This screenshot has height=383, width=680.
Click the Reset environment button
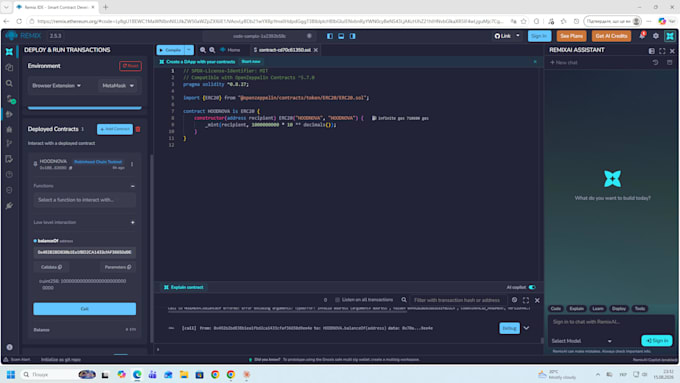[x=130, y=66]
